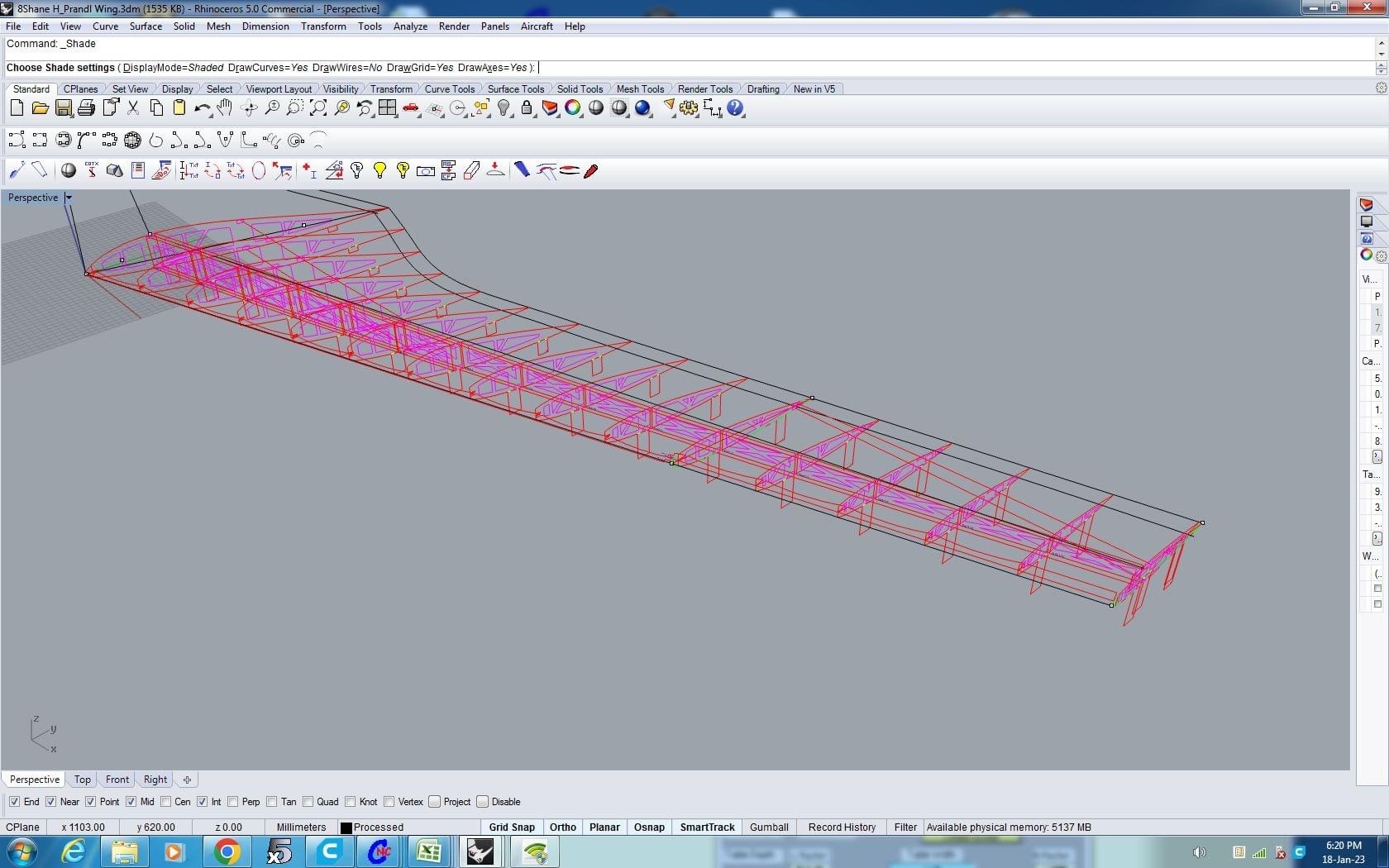Screen dimensions: 1389x868
Task: Enable the Quad osnap checkbox
Action: (308, 802)
